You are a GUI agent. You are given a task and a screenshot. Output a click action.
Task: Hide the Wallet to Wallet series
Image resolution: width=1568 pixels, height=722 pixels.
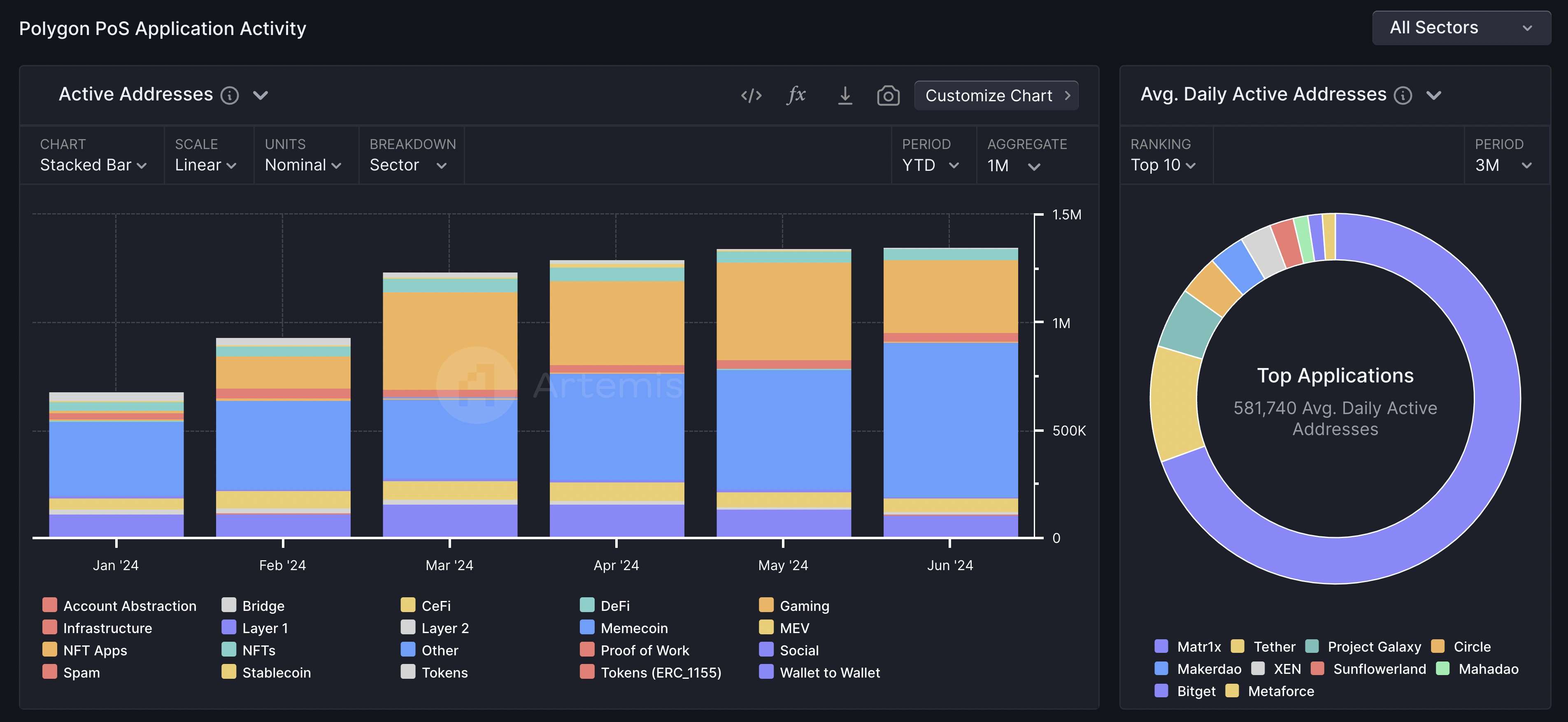(829, 673)
